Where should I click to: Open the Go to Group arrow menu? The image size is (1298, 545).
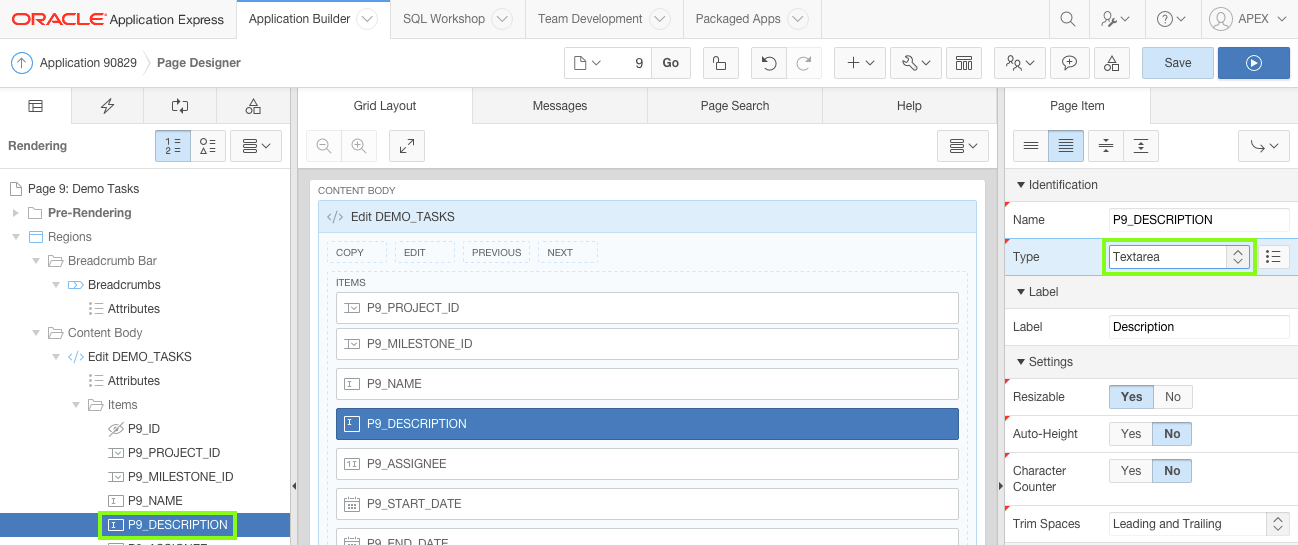click(1264, 146)
